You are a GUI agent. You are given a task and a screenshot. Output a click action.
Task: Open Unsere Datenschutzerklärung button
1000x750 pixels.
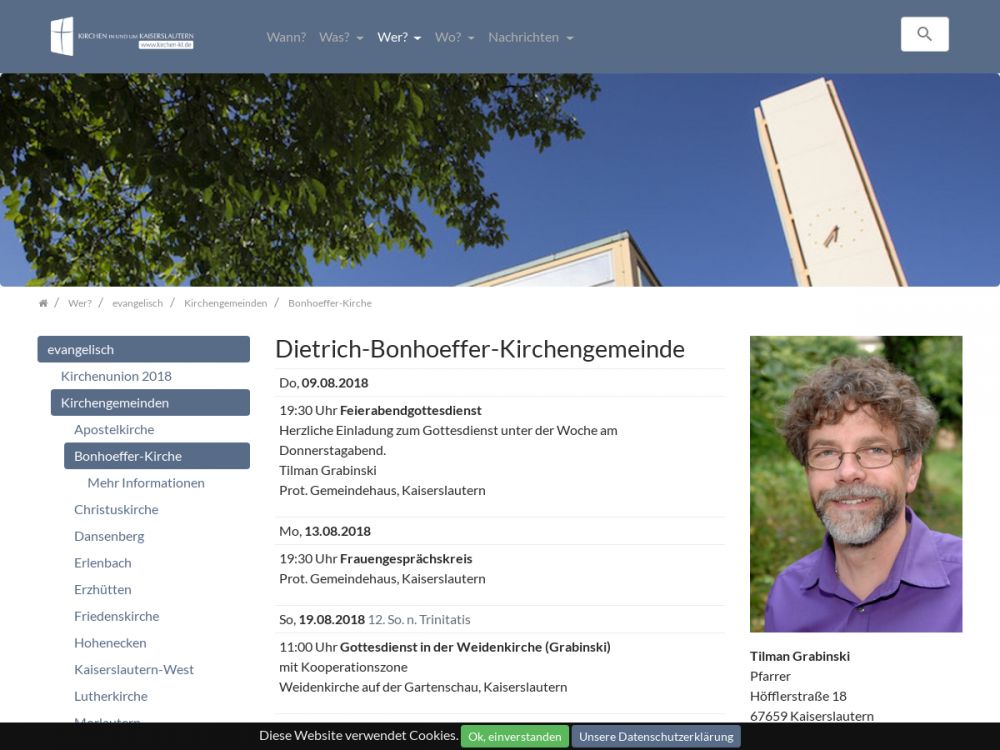click(x=656, y=737)
